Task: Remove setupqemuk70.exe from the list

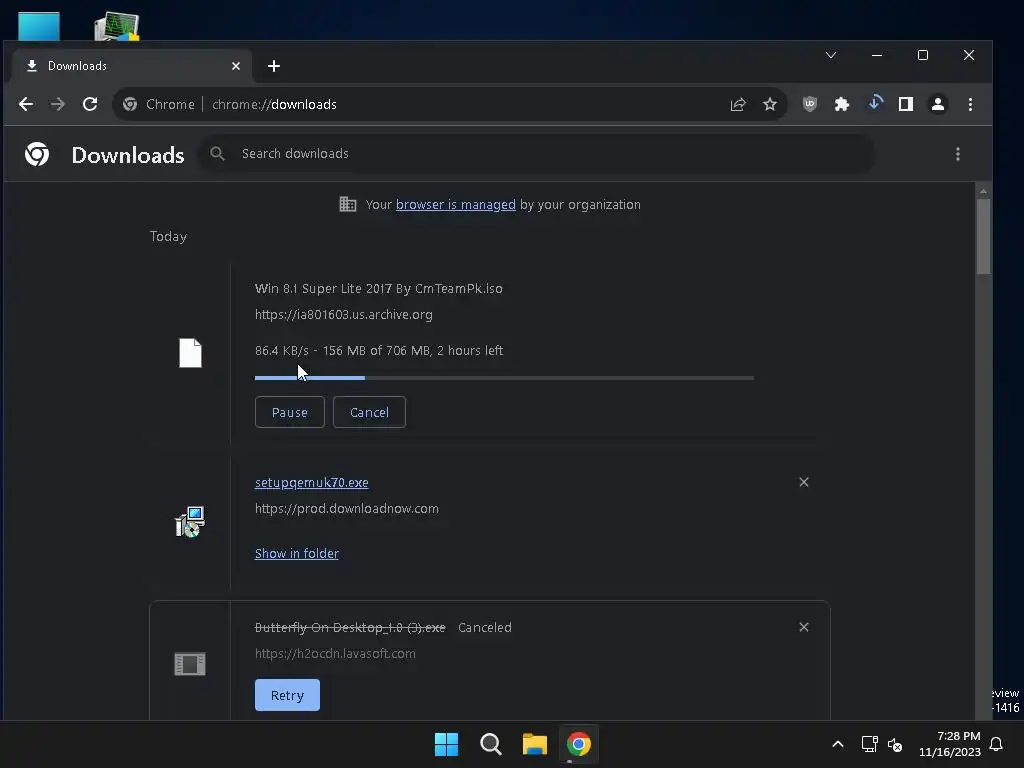Action: (x=804, y=482)
